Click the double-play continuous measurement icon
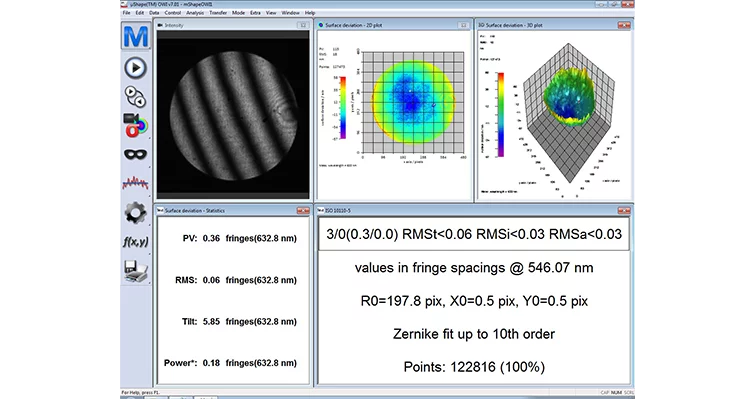The image size is (755, 399). 135,97
